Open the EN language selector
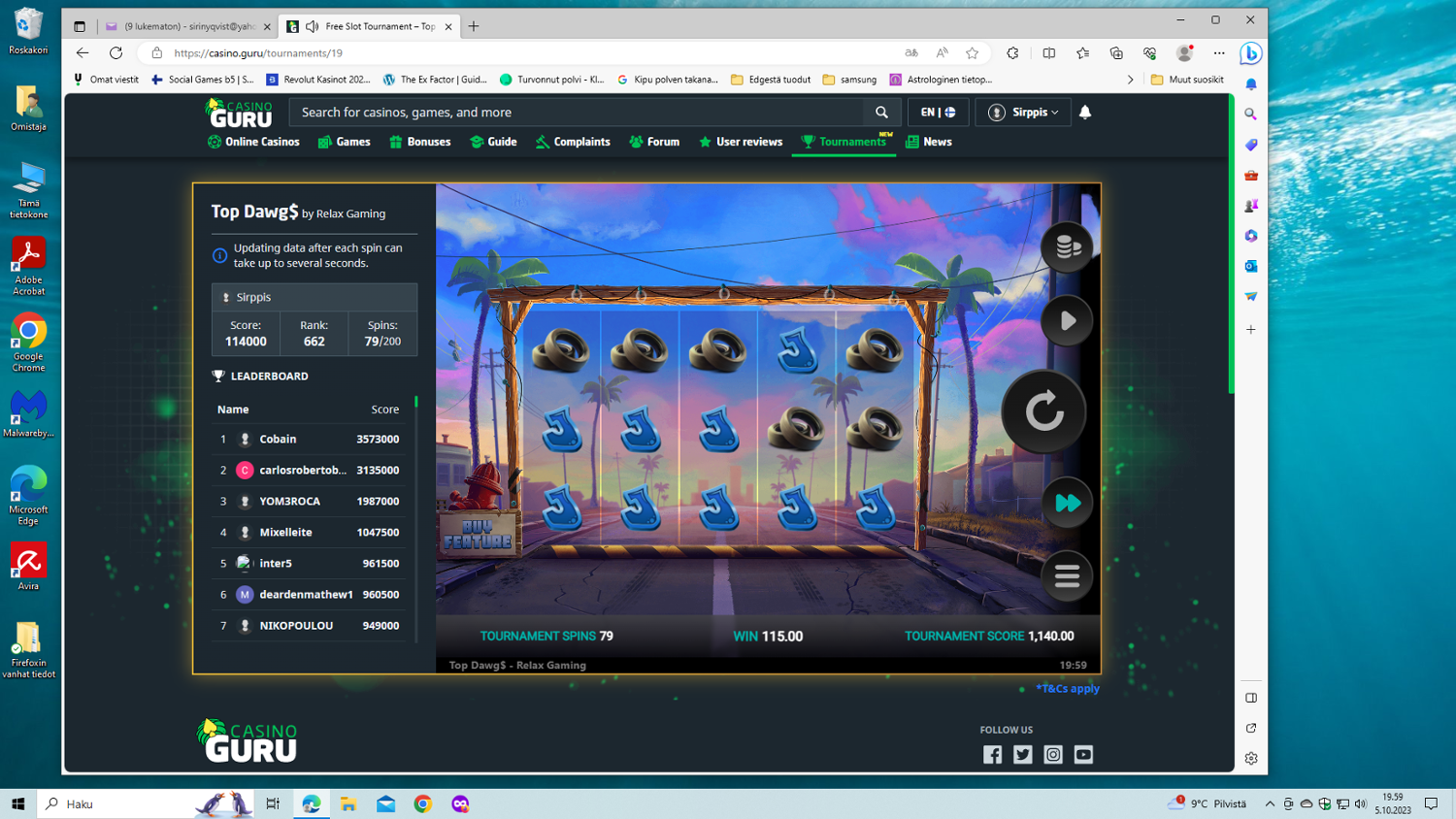 [938, 113]
